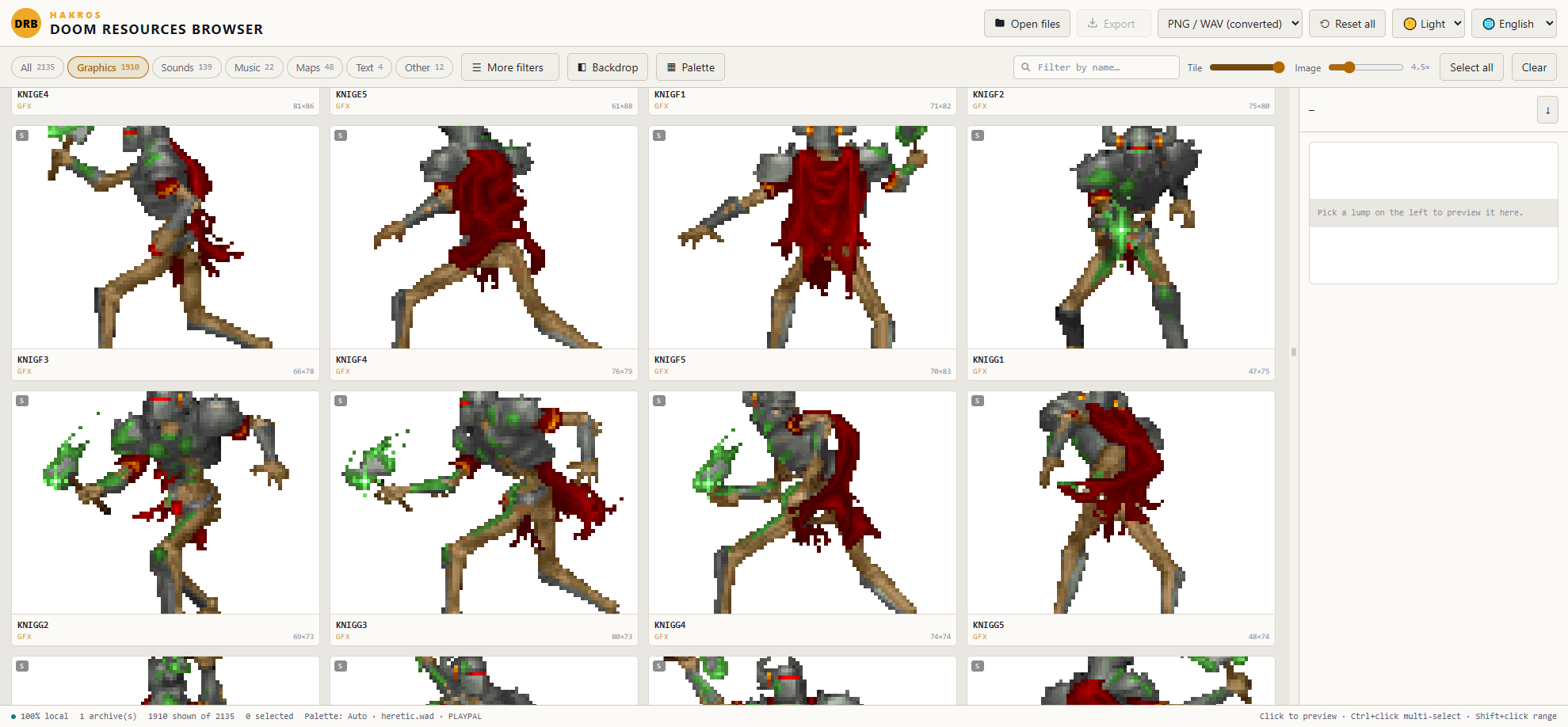Filter by Other category
Screen dimensions: 1568x727
pyautogui.click(x=424, y=67)
